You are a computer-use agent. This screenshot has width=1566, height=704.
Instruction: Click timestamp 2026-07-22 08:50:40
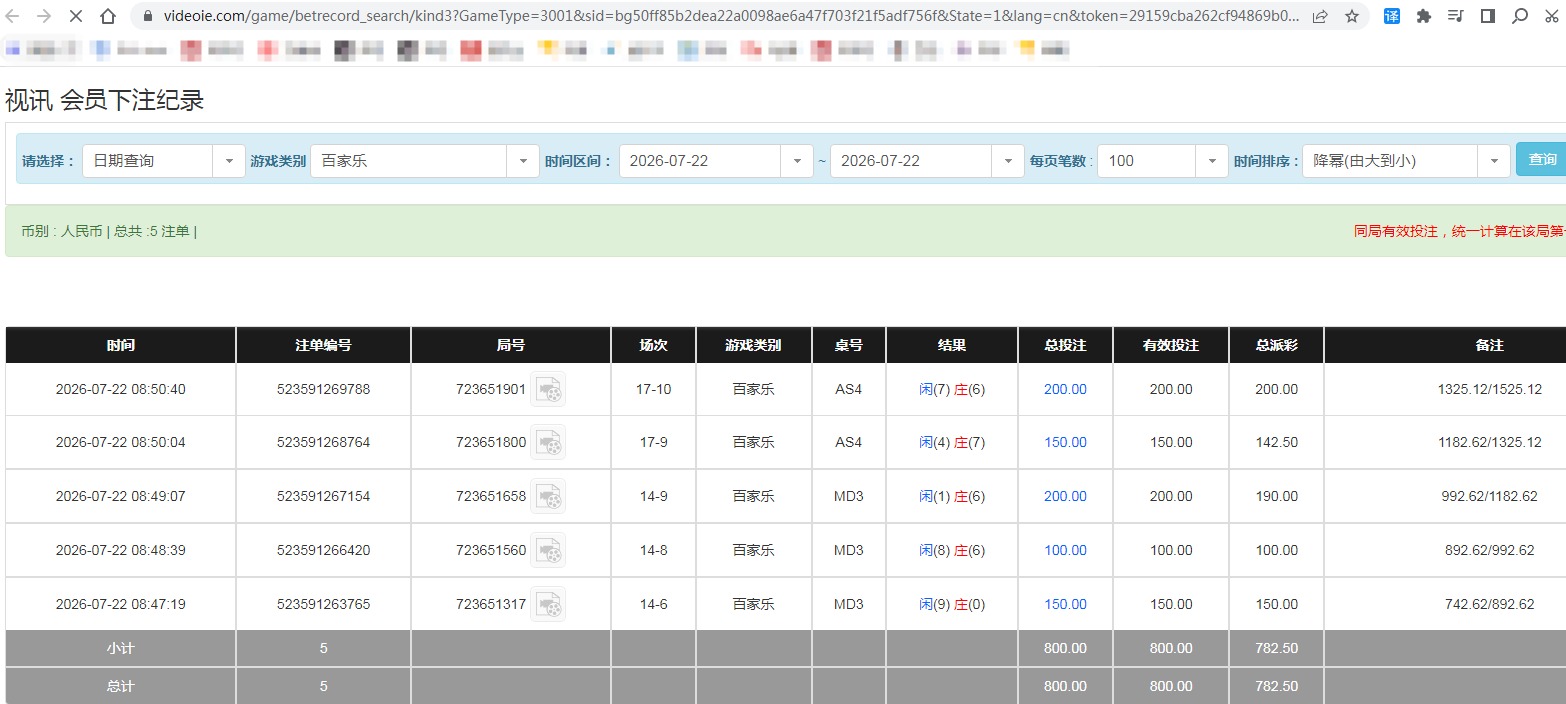tap(121, 389)
